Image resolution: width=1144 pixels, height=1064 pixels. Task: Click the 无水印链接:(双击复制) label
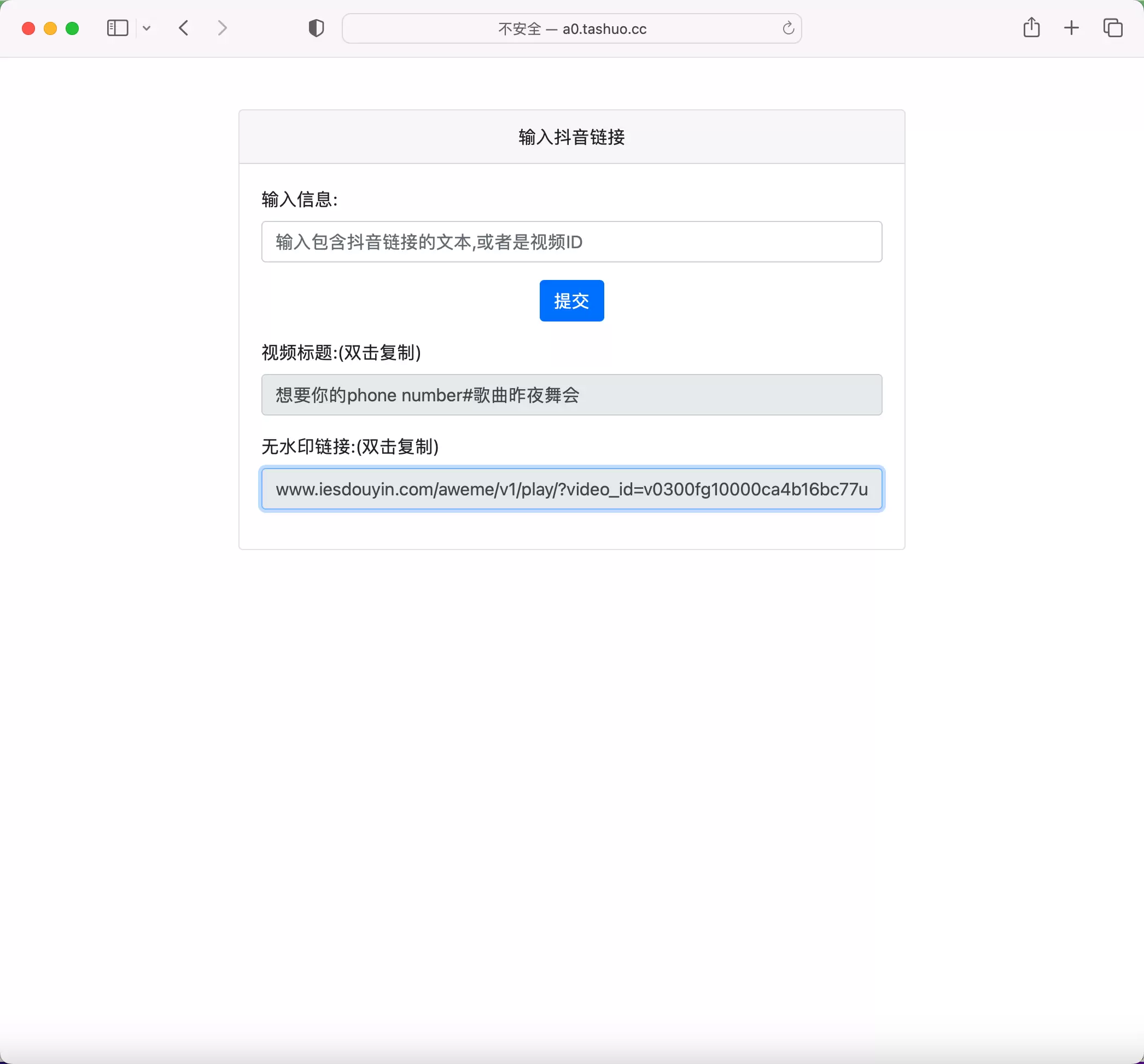pyautogui.click(x=351, y=447)
